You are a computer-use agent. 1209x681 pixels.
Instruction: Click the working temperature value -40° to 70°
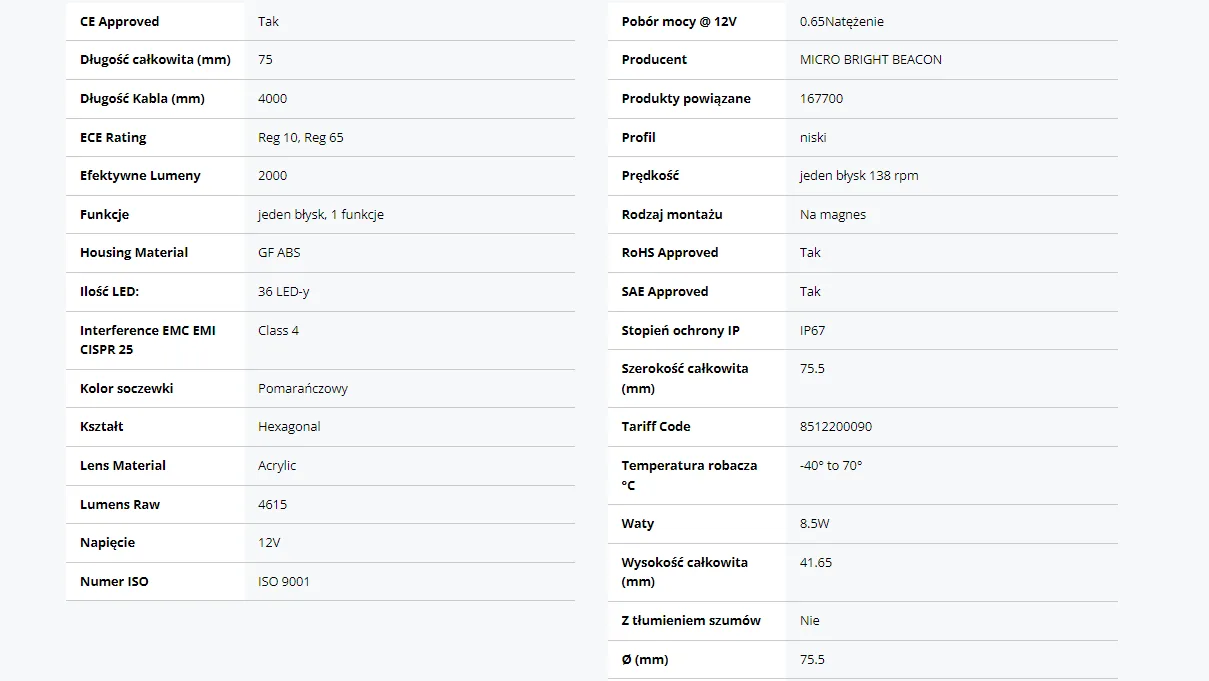pos(830,465)
